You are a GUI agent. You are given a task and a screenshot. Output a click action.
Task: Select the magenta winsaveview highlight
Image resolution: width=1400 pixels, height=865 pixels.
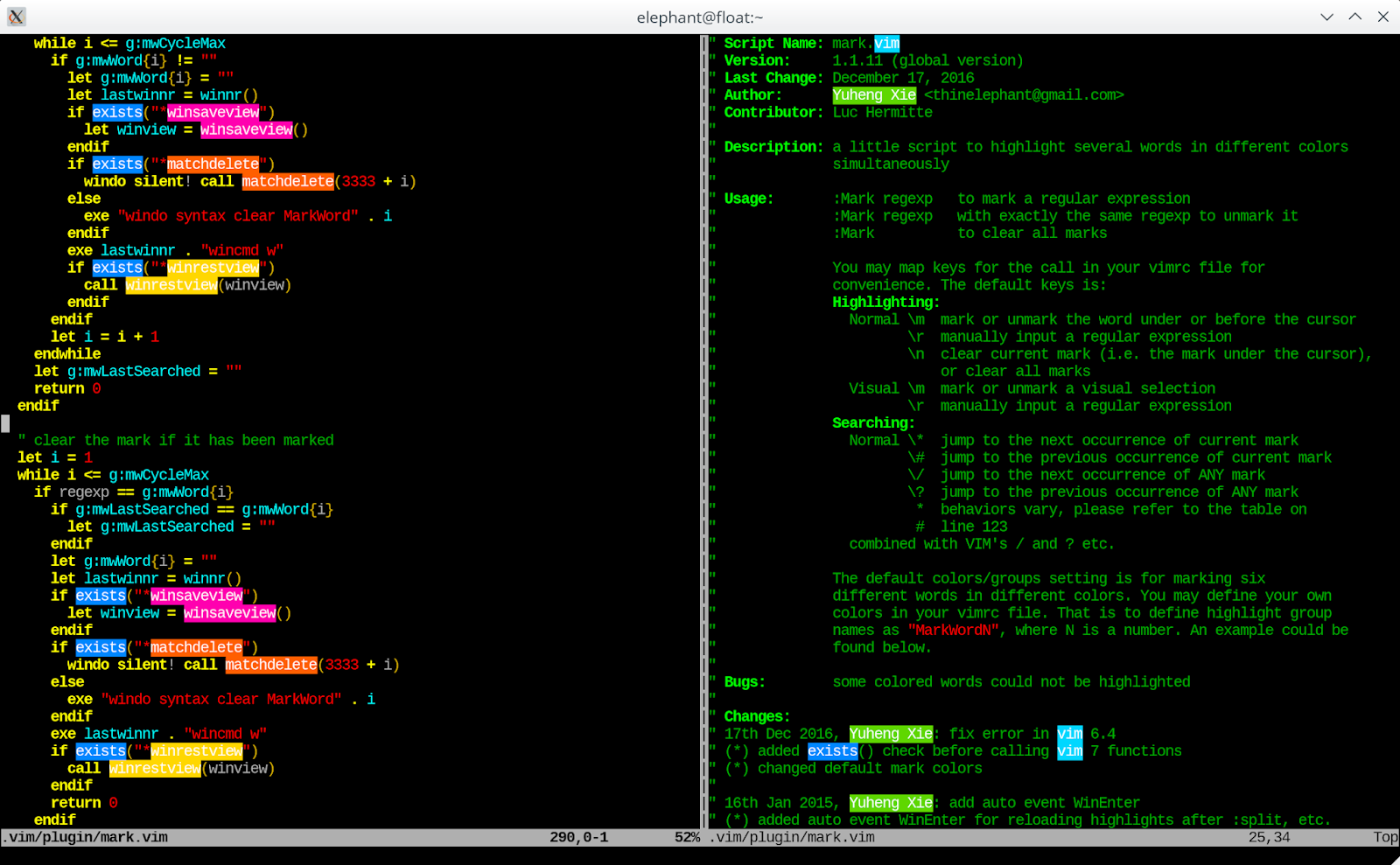213,112
